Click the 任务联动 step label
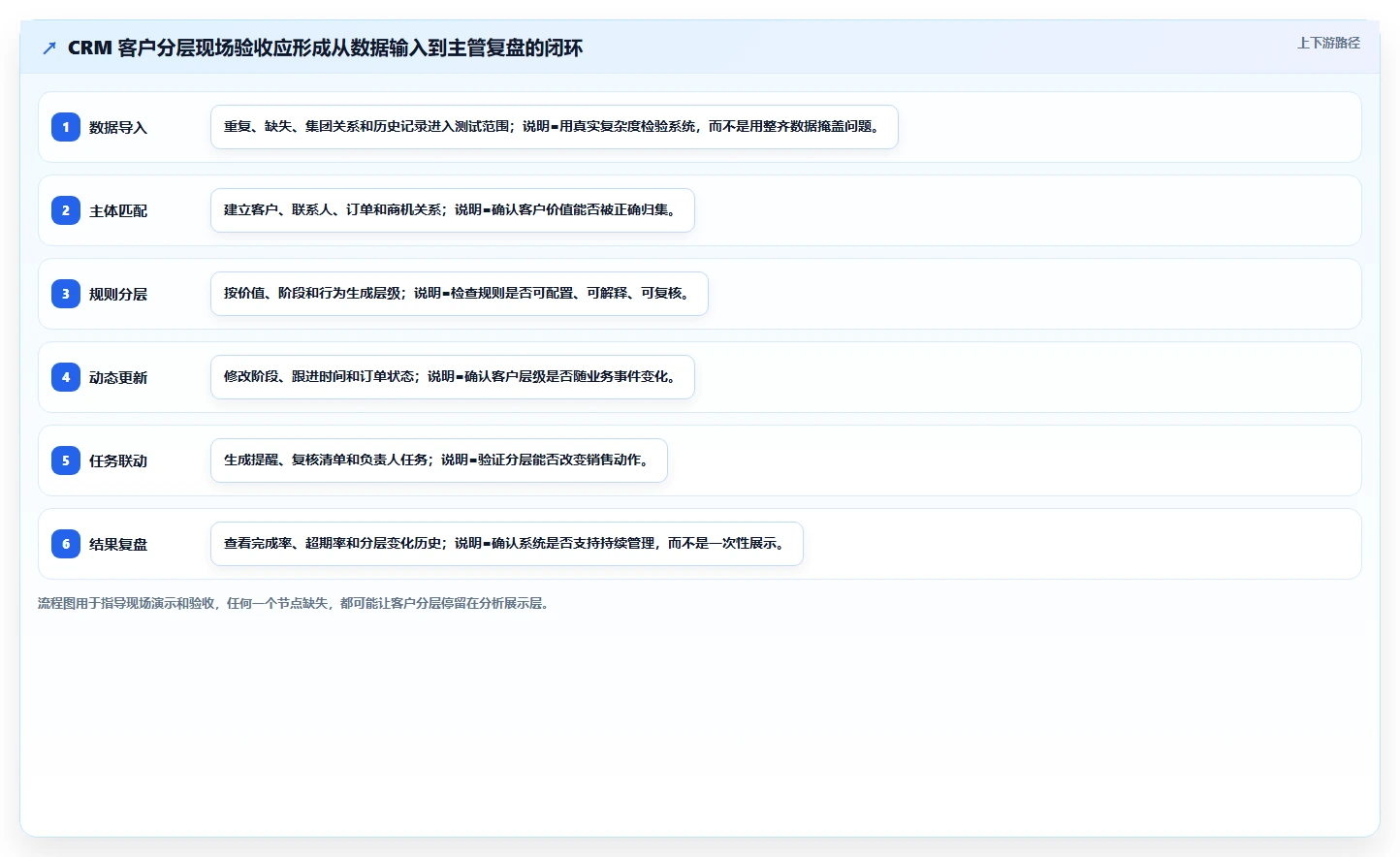The width and height of the screenshot is (1400, 857). coord(118,460)
